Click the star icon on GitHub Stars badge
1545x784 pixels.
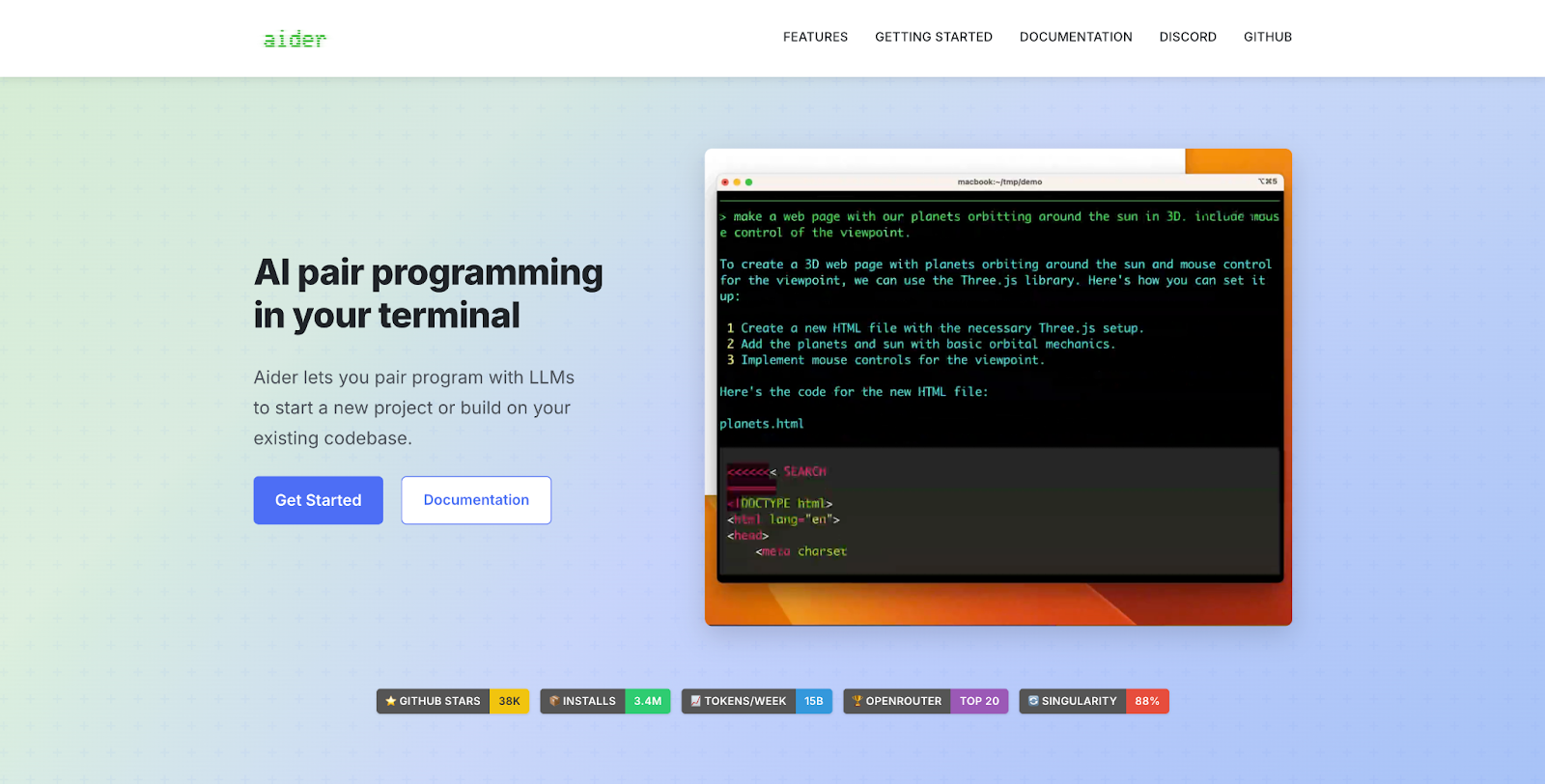391,701
